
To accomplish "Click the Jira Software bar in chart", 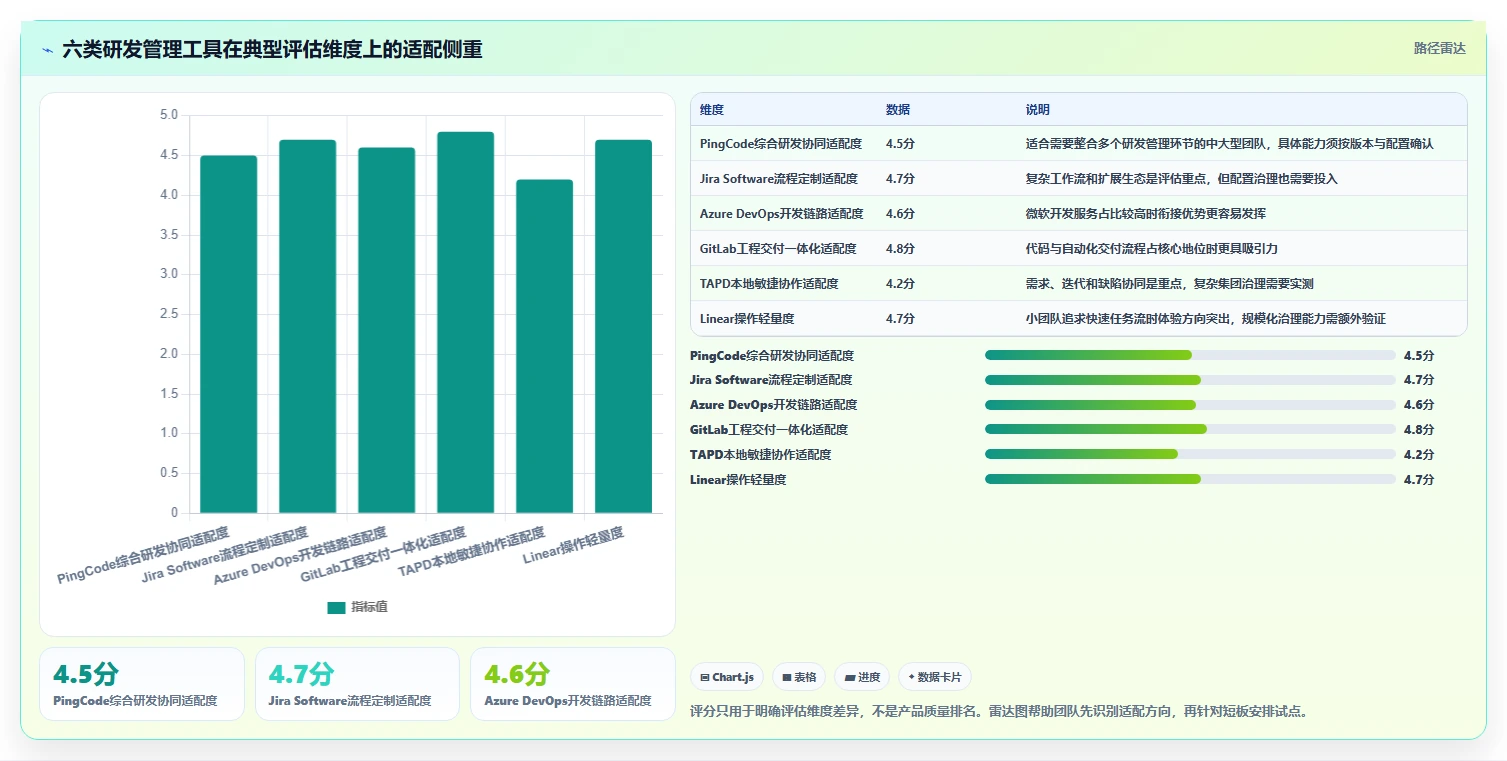I will (307, 326).
